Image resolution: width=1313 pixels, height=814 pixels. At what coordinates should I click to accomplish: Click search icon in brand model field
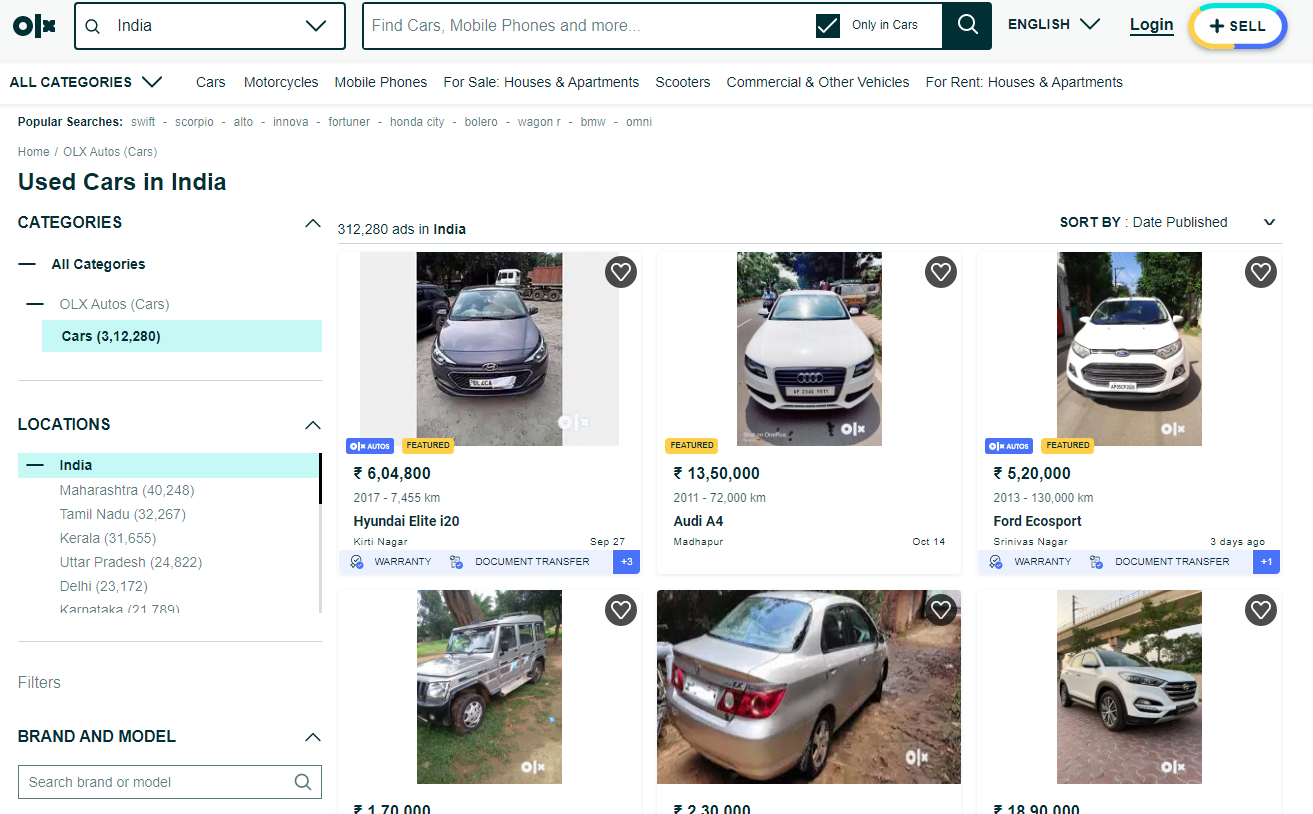(x=303, y=782)
